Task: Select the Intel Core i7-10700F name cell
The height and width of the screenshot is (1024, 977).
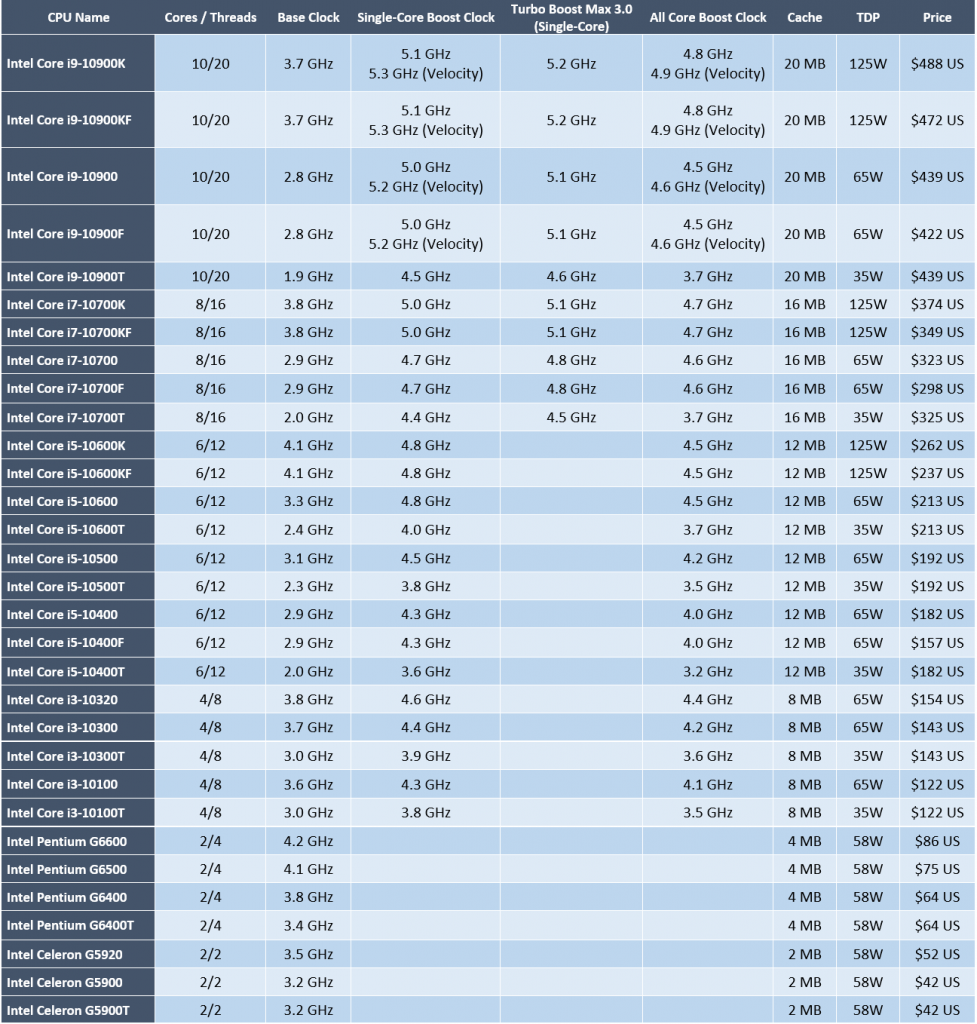Action: [x=78, y=389]
